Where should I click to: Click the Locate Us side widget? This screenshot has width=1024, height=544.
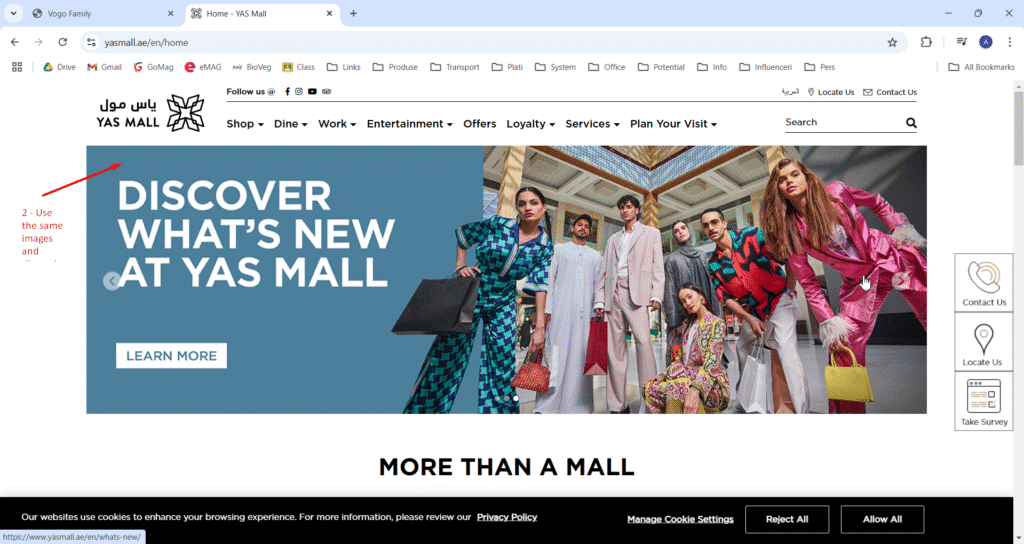(984, 342)
